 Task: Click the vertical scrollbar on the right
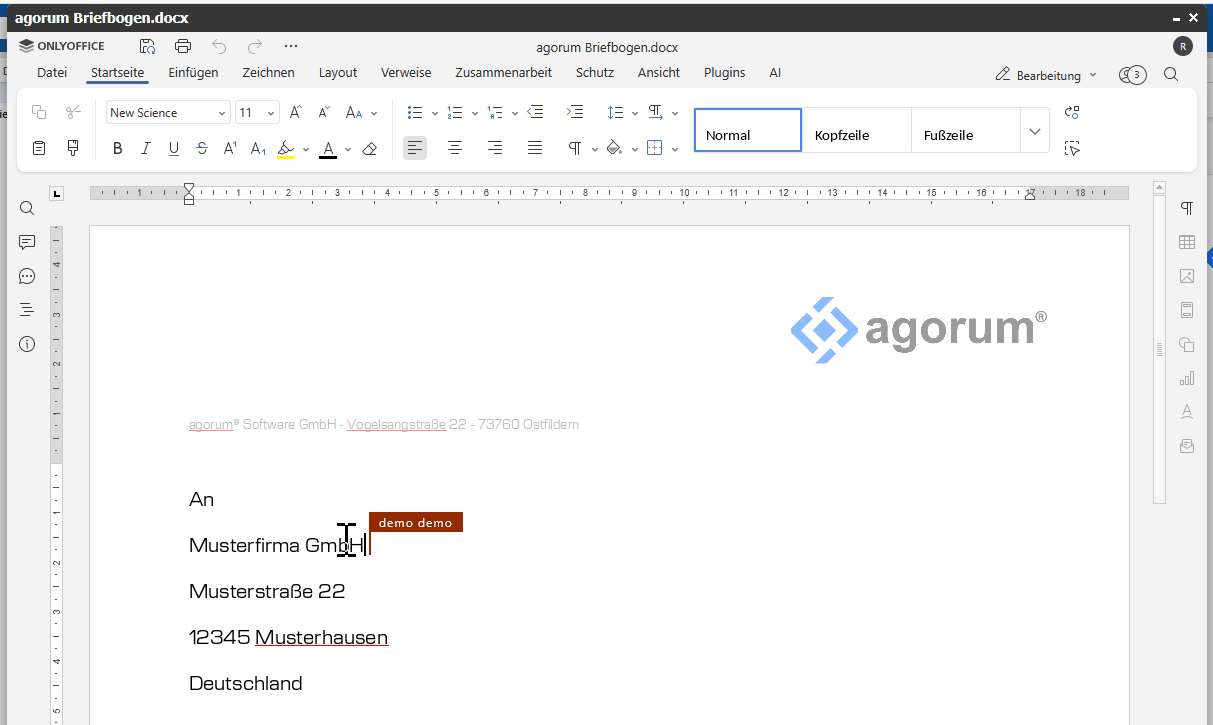click(x=1159, y=349)
